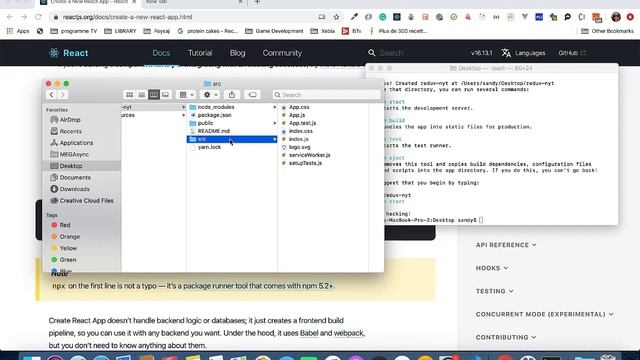The height and width of the screenshot is (360, 640).
Task: Expand HOOKS section in docs sidebar
Action: [492, 268]
